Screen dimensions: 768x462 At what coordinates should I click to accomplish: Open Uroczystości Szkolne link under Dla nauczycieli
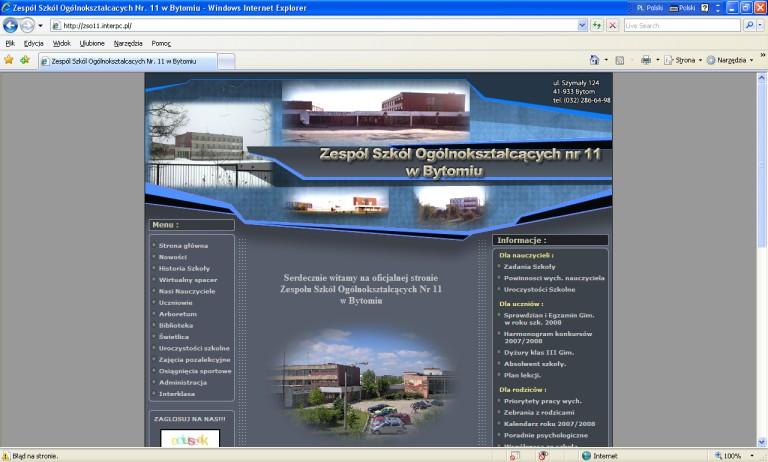tap(539, 290)
